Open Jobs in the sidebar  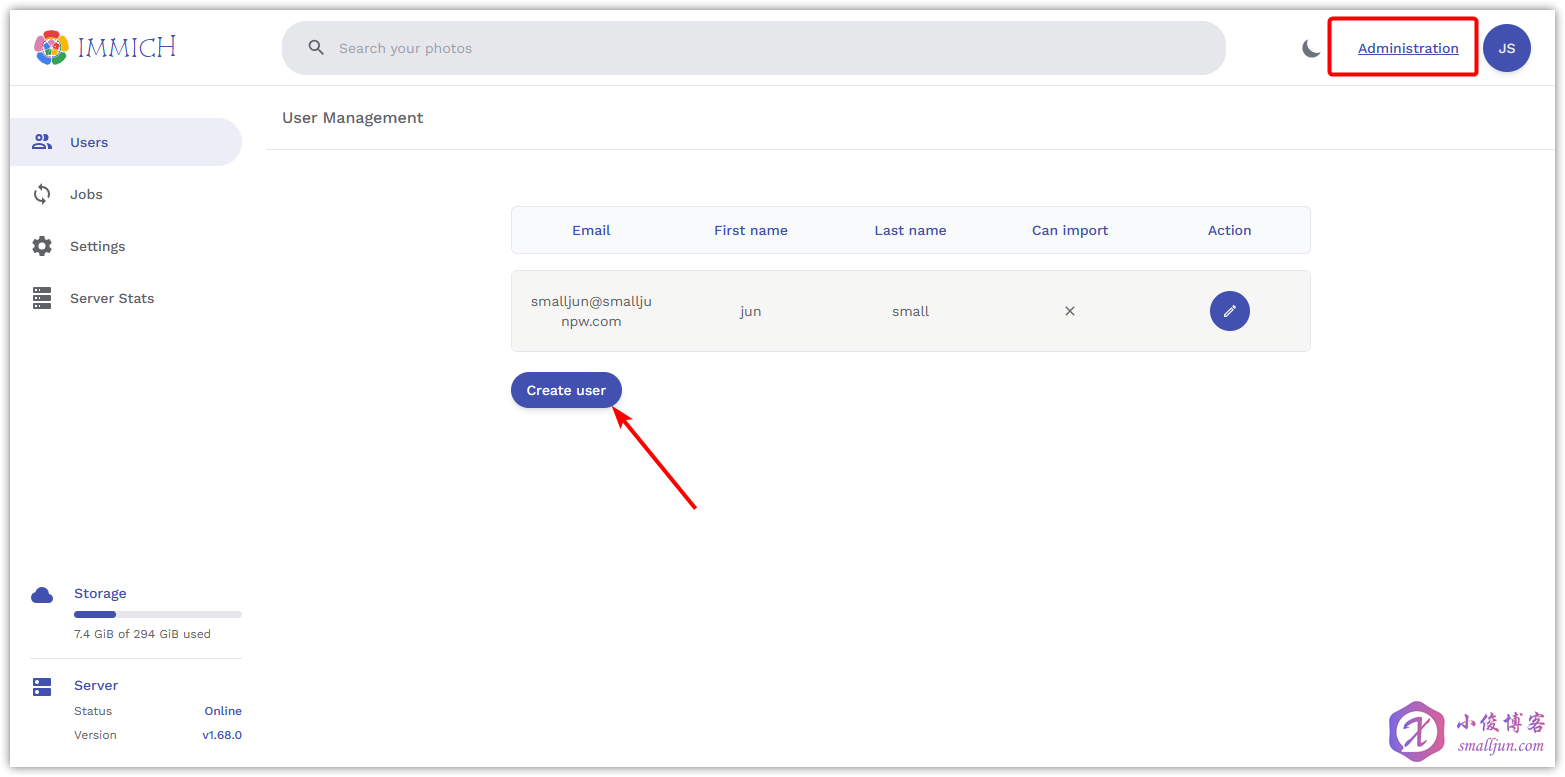126,194
